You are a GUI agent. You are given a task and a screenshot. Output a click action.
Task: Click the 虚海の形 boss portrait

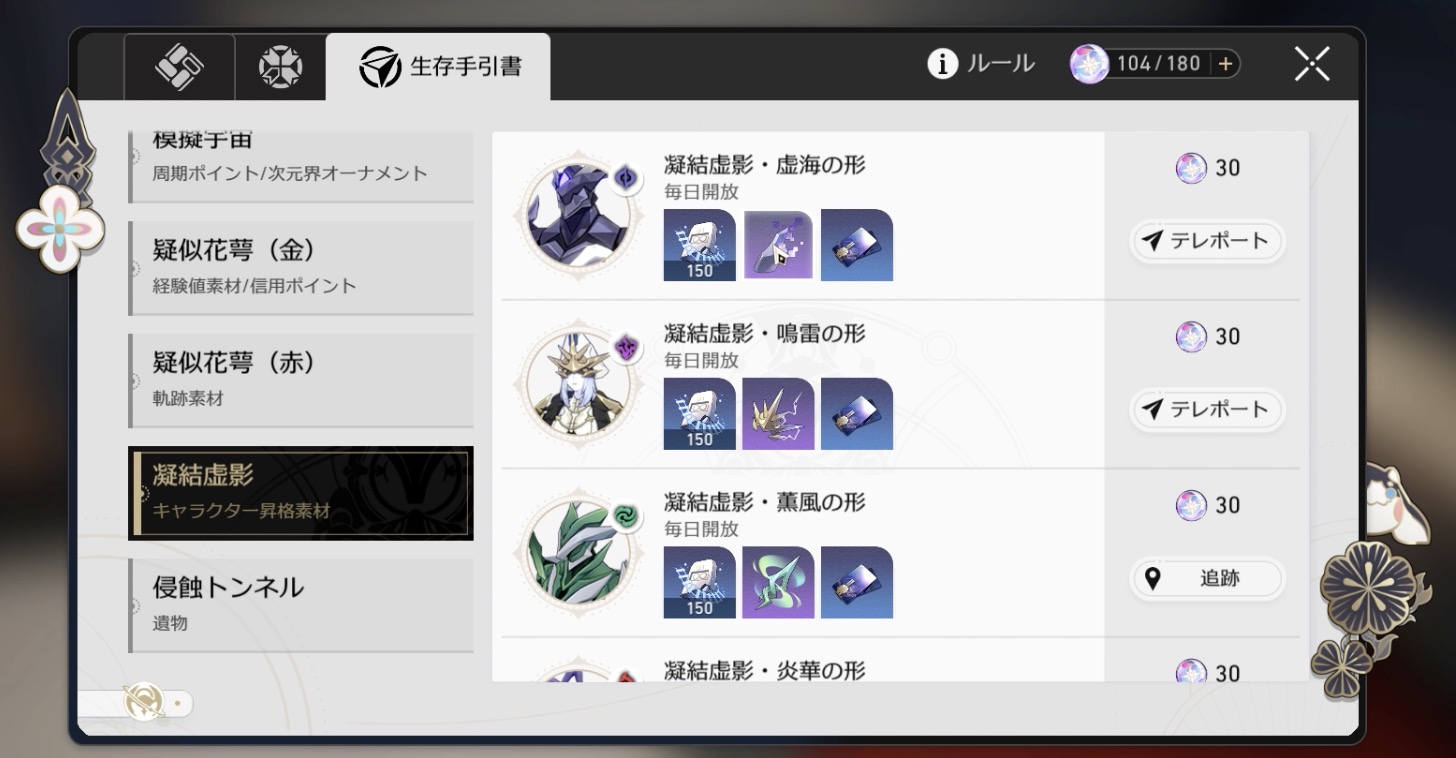tap(571, 213)
